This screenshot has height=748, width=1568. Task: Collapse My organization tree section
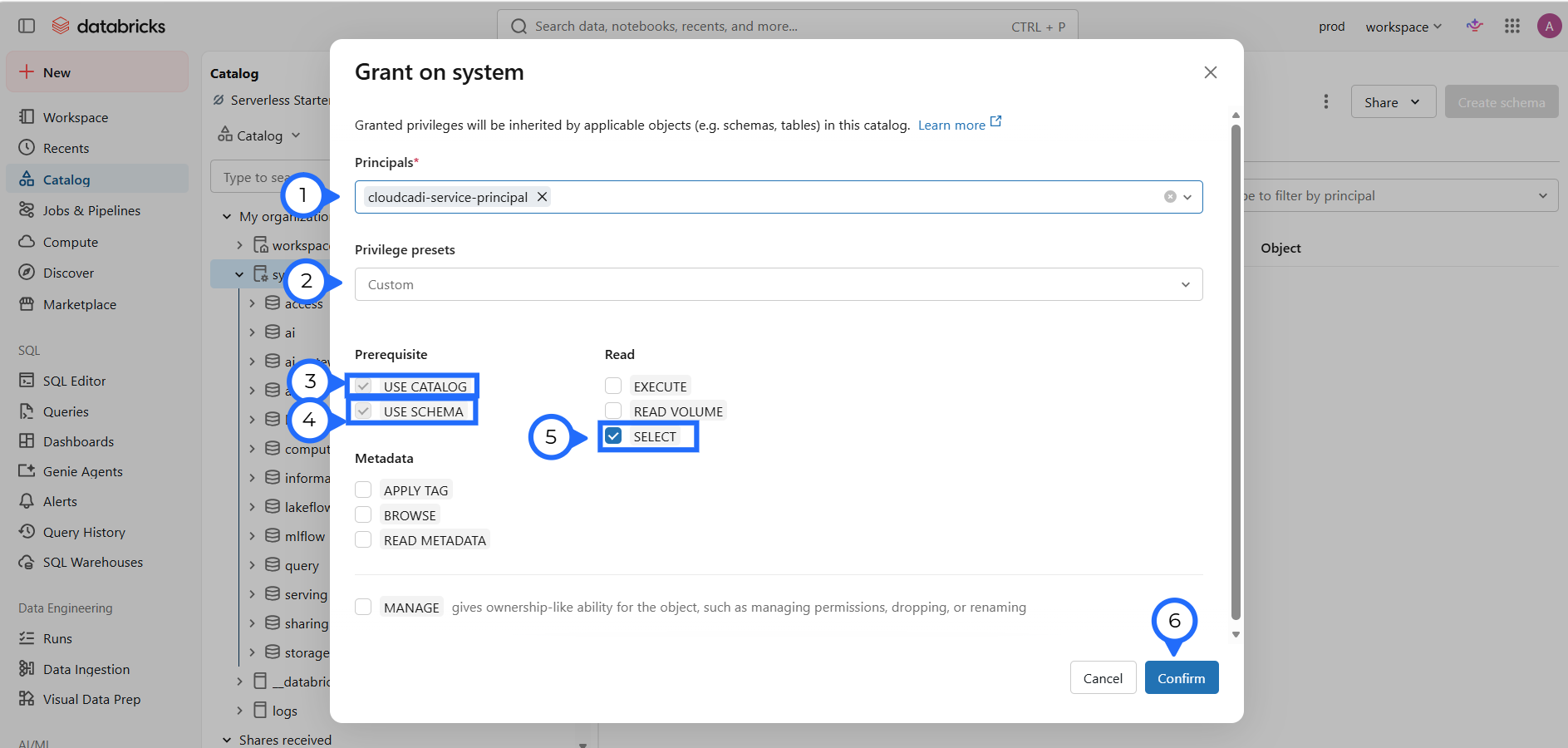pos(227,217)
